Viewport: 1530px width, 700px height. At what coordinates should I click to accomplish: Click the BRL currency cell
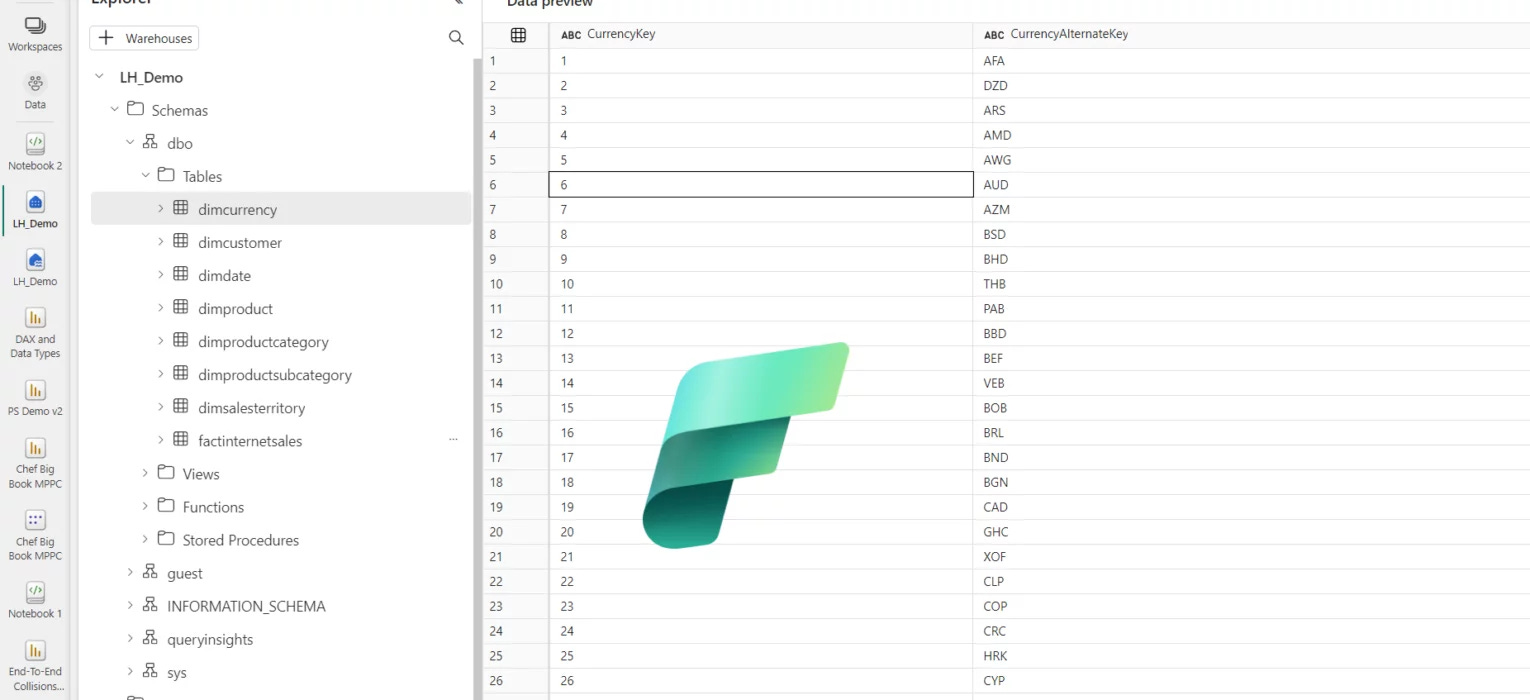(x=1251, y=433)
